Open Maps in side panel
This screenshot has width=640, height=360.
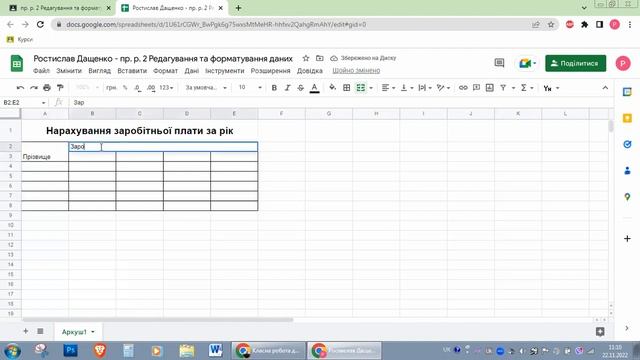point(627,197)
